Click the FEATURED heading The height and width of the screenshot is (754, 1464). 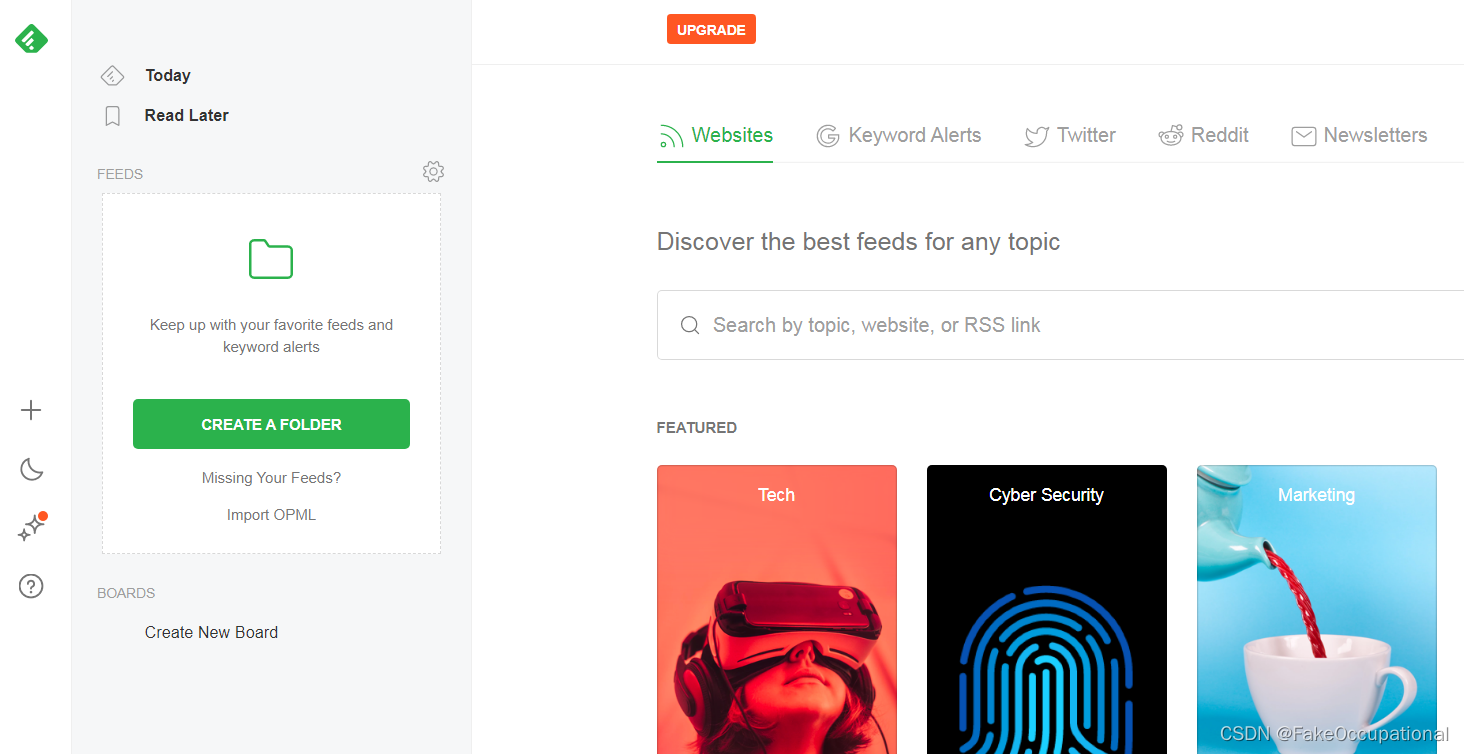click(697, 428)
